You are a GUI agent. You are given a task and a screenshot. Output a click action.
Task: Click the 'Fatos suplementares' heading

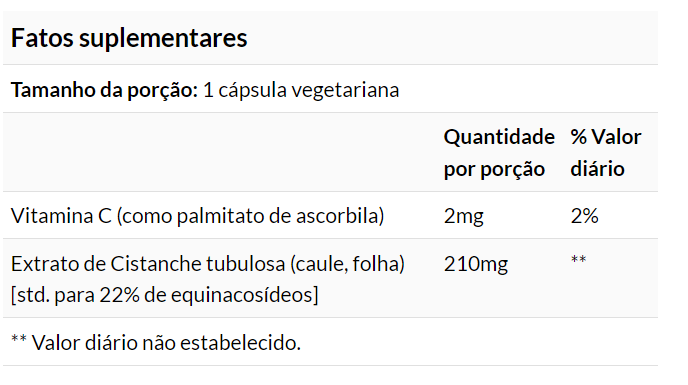click(129, 38)
